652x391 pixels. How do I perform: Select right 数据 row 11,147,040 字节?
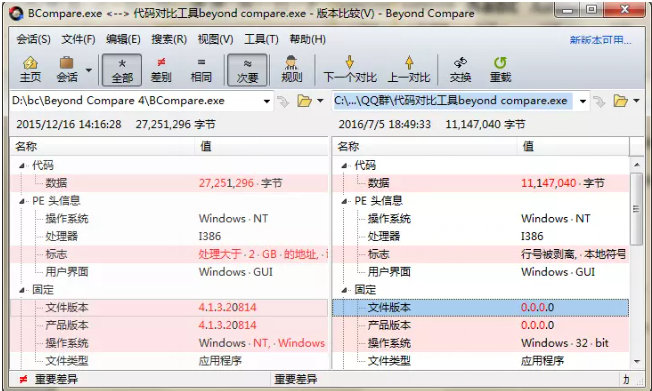tap(481, 183)
